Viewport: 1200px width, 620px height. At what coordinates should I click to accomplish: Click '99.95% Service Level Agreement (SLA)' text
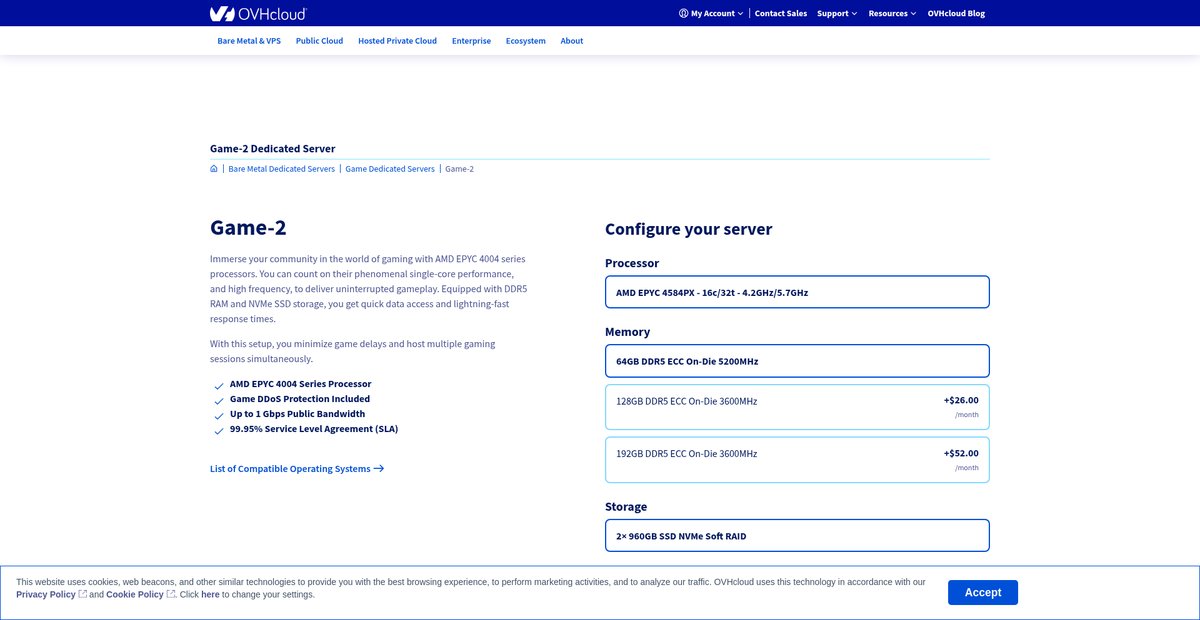314,429
